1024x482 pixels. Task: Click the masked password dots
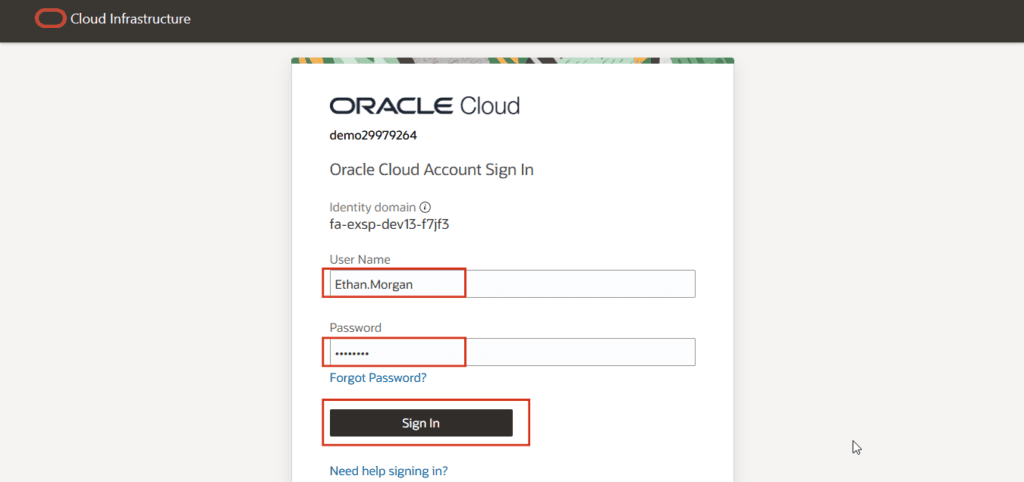coord(352,353)
